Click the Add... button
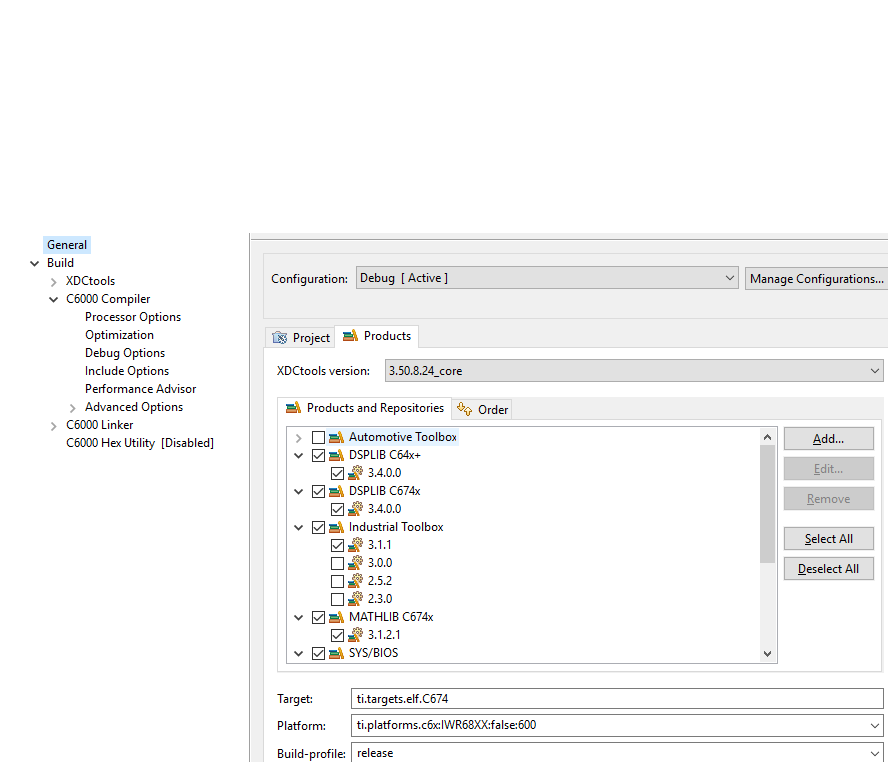Screen dimensions: 888x766 (x=829, y=439)
